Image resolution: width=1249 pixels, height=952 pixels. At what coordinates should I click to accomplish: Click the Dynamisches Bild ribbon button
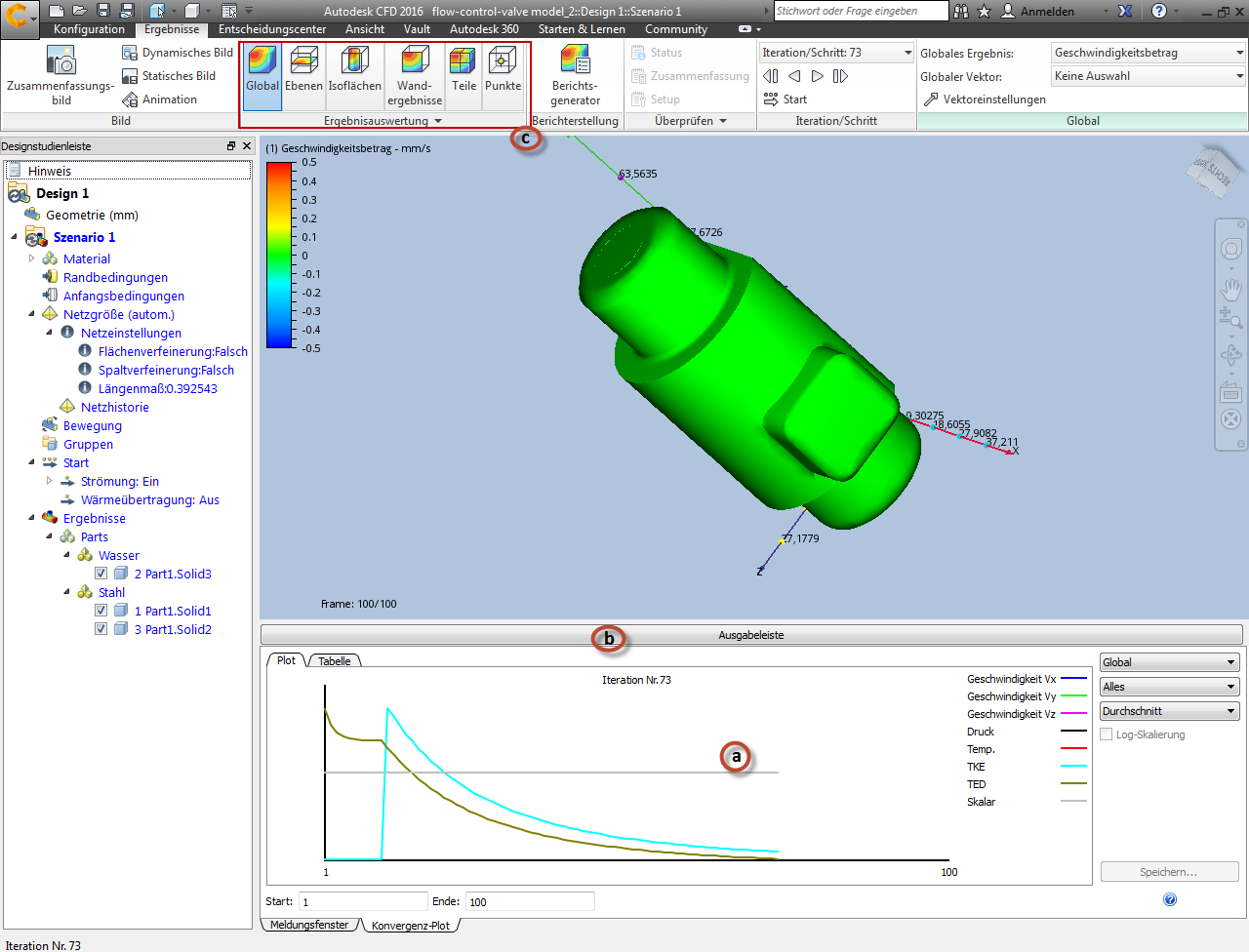pos(178,53)
